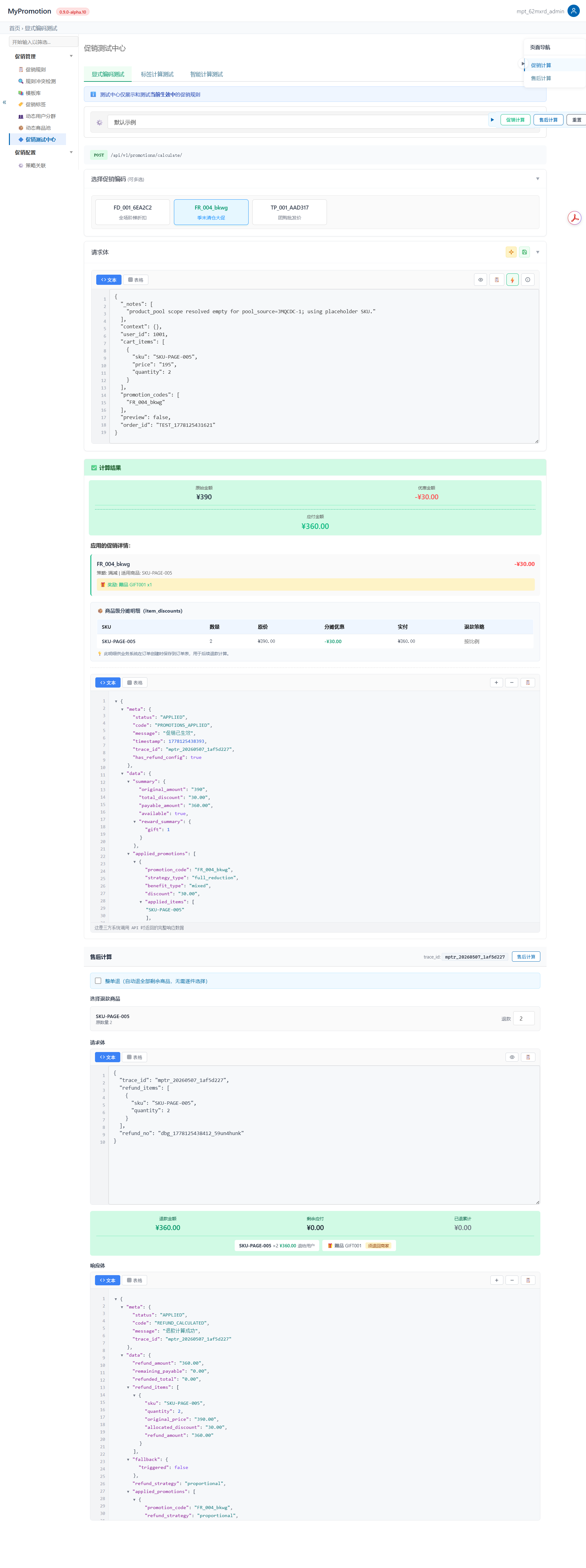Click the yellow sparkle icon in 请求体 header
This screenshot has height=1568, width=586.
[x=511, y=252]
